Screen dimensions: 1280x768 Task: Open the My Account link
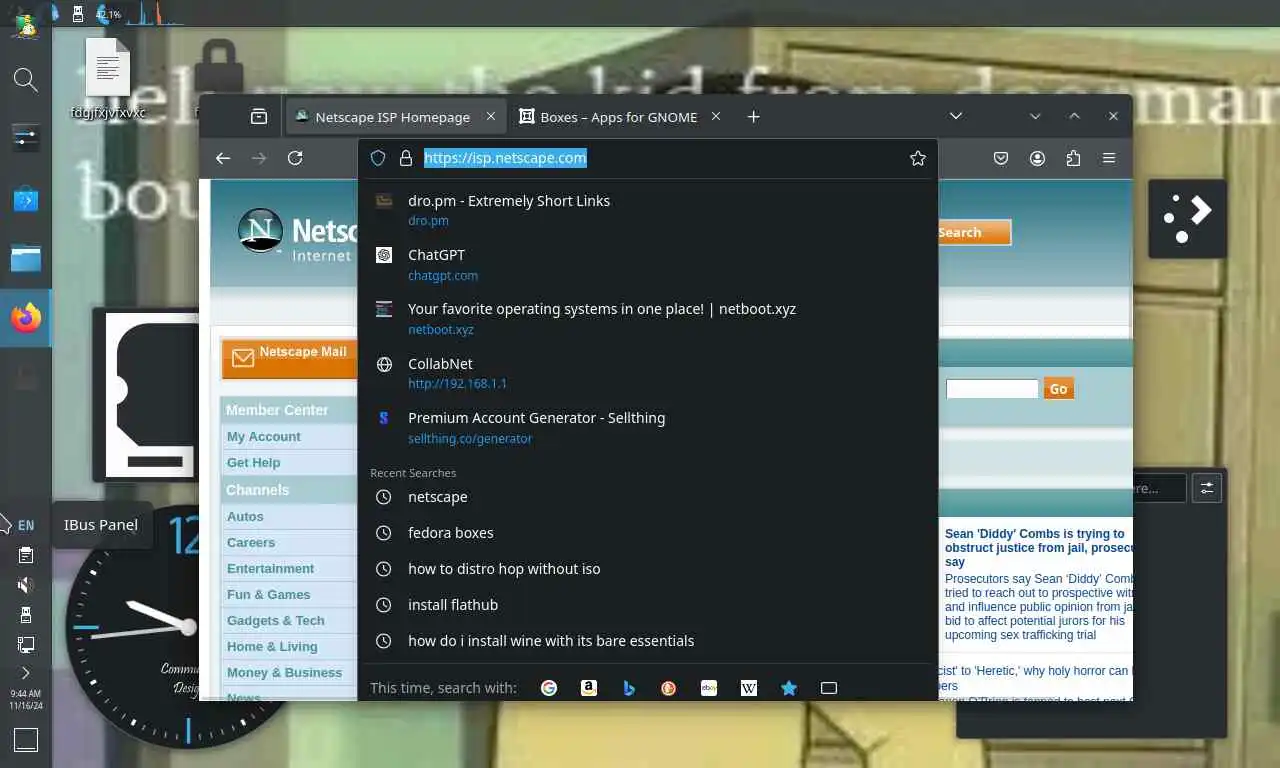coord(263,437)
